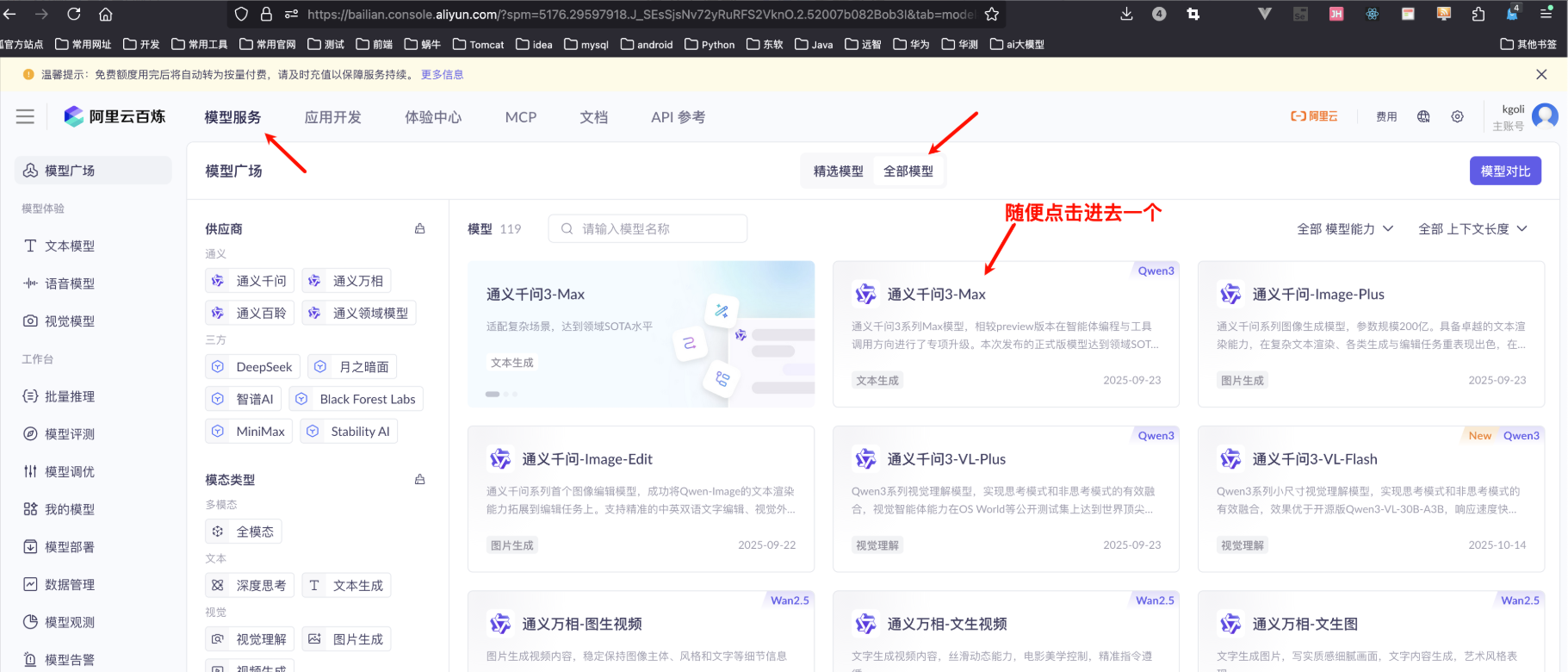Viewport: 1568px width, 672px height.
Task: Click the search magnifier icon in model search
Action: pyautogui.click(x=567, y=228)
